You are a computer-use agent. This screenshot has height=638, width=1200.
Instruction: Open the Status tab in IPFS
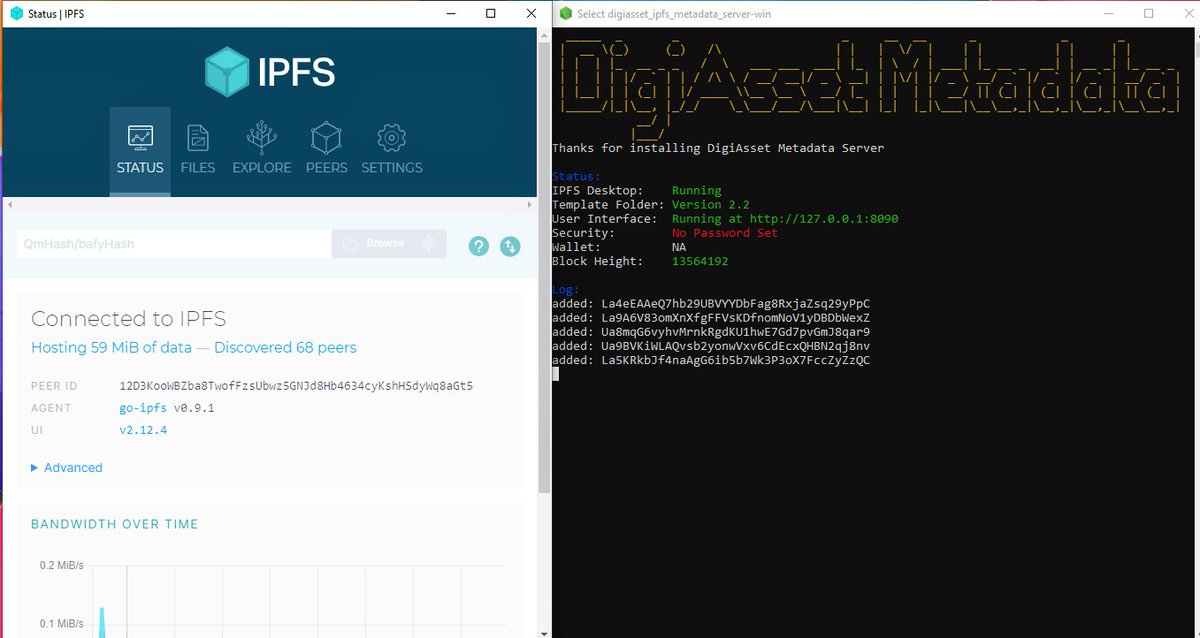click(140, 151)
